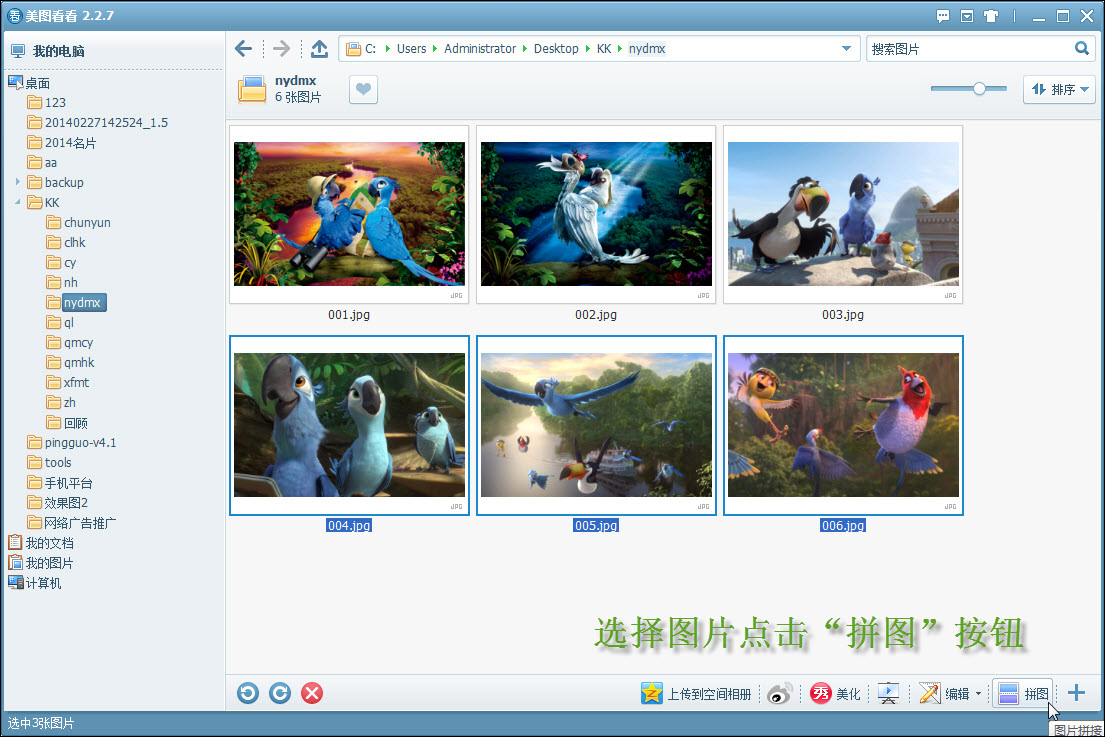Open the skin (shirt) icon
This screenshot has width=1105, height=737.
click(991, 16)
